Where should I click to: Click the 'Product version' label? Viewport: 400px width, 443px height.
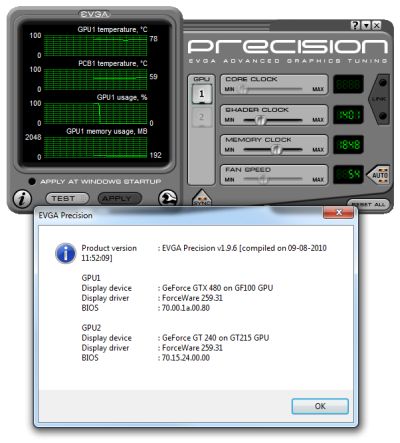(109, 248)
